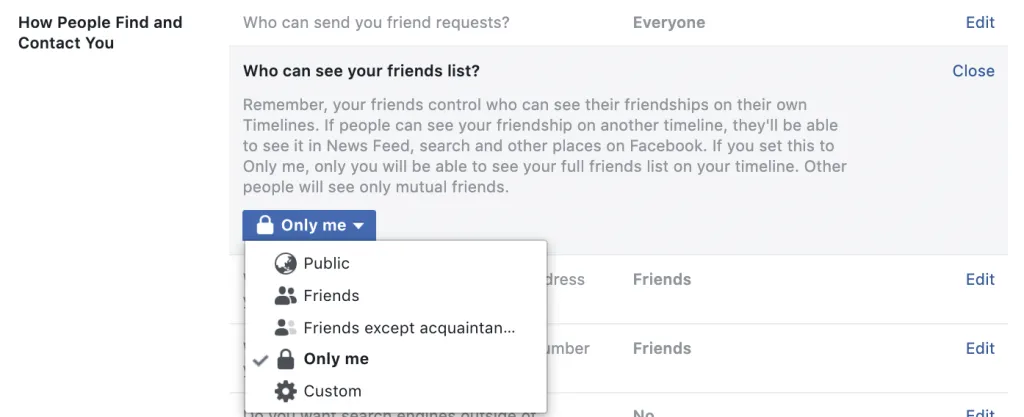Click the Who can send you friend requests row

tap(618, 22)
